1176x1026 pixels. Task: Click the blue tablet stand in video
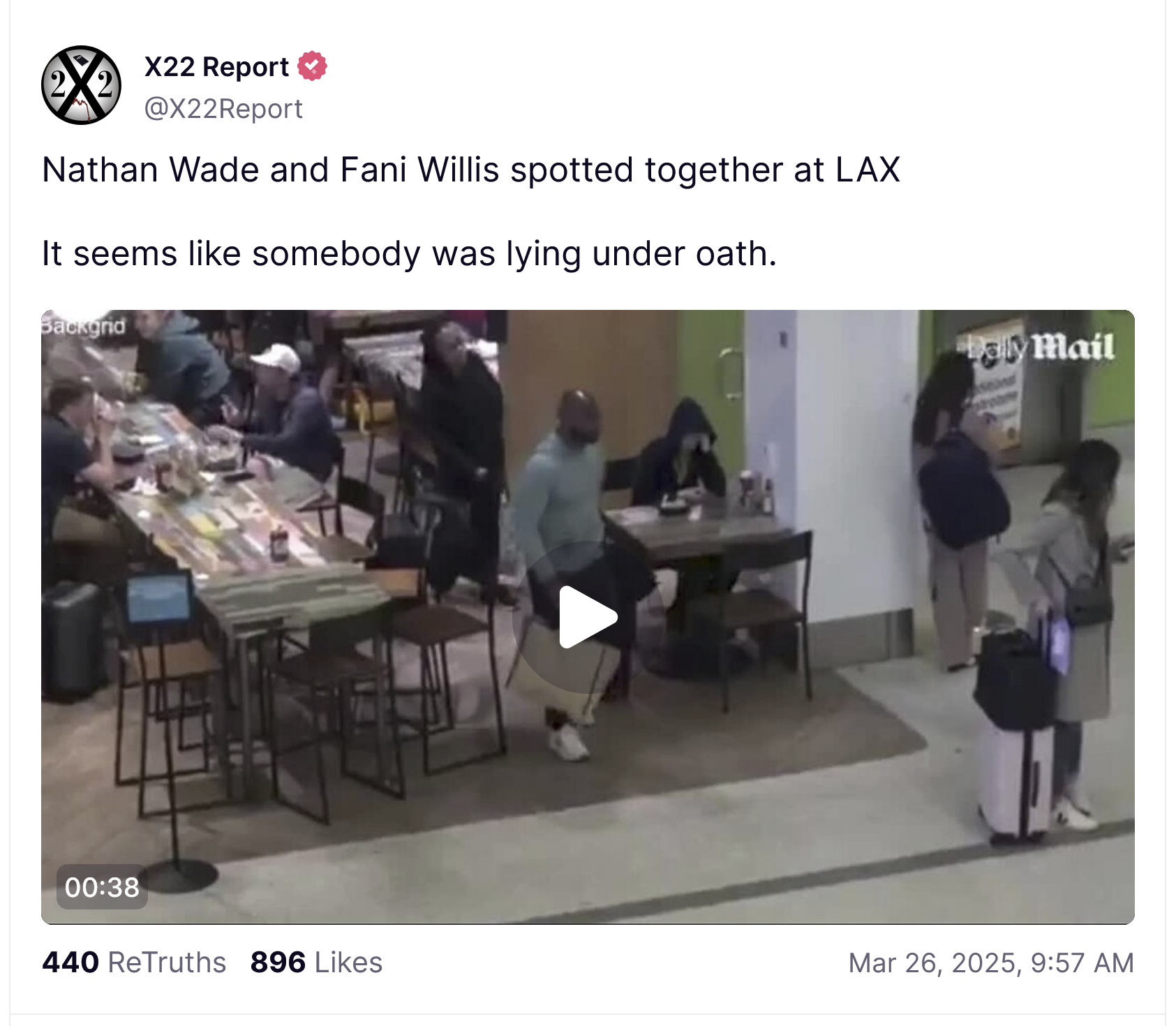tap(159, 597)
